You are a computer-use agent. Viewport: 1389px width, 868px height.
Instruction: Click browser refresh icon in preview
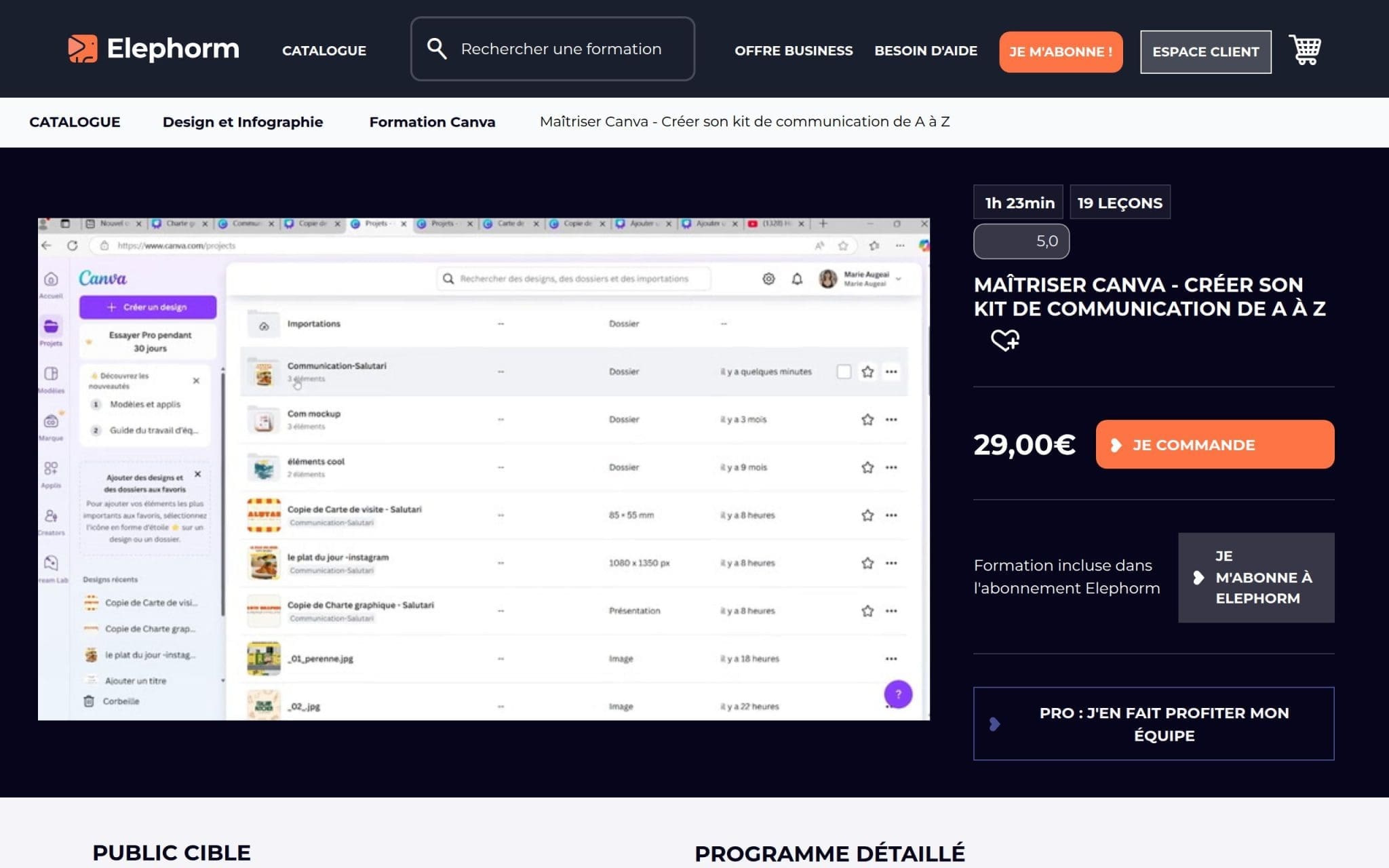pyautogui.click(x=73, y=245)
